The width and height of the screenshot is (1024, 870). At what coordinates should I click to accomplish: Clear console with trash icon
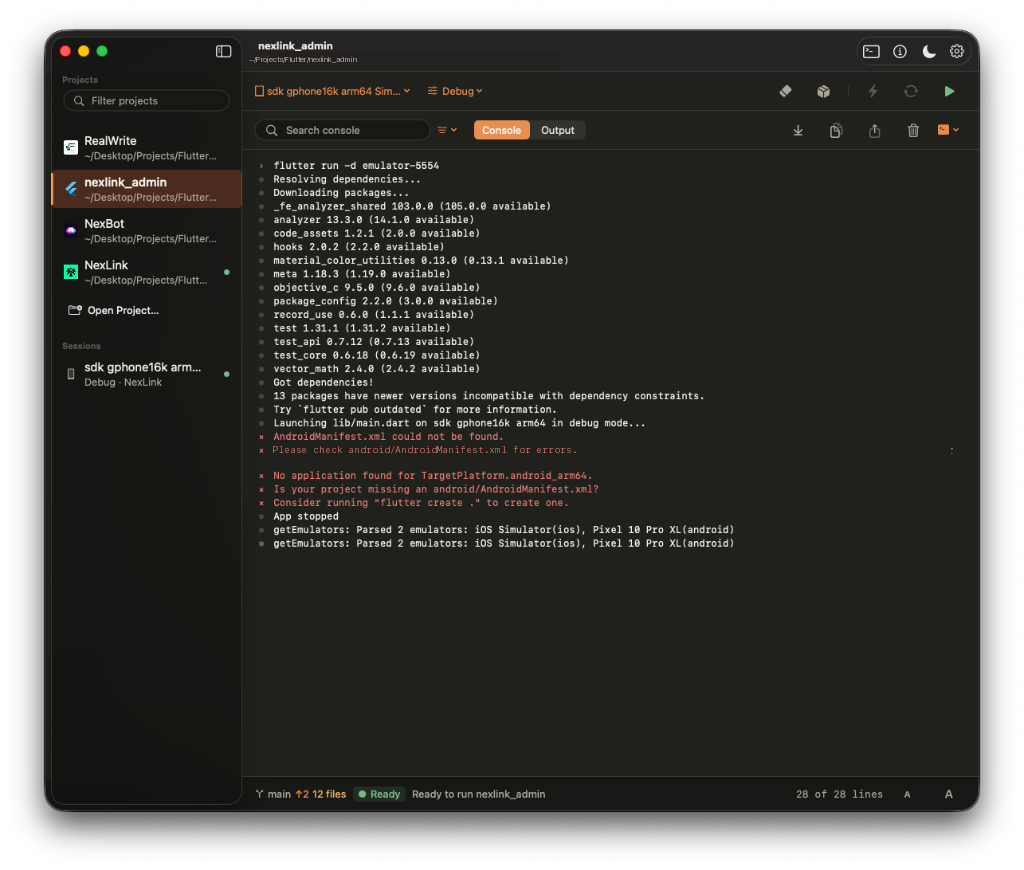tap(913, 131)
